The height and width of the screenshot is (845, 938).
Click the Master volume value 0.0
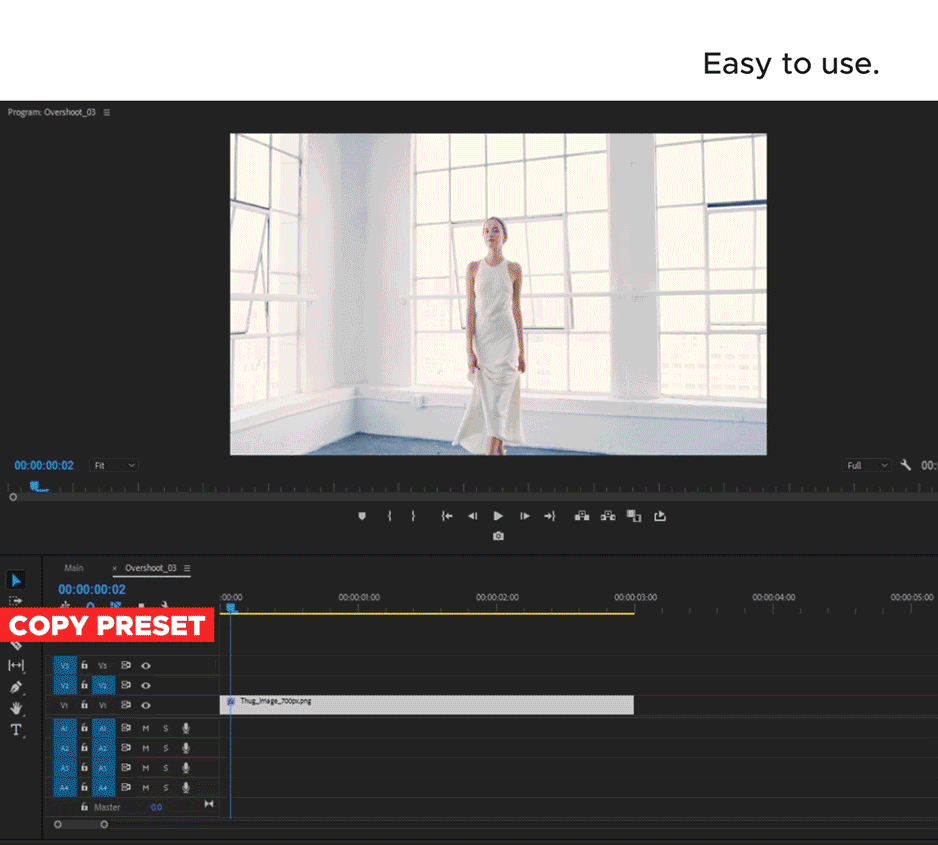156,807
